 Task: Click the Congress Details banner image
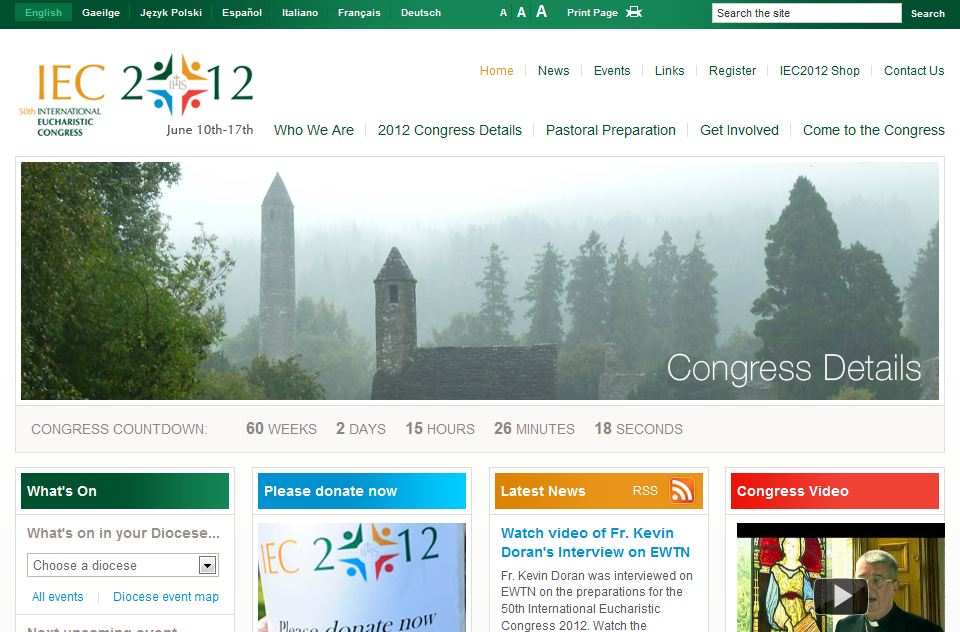pyautogui.click(x=480, y=281)
